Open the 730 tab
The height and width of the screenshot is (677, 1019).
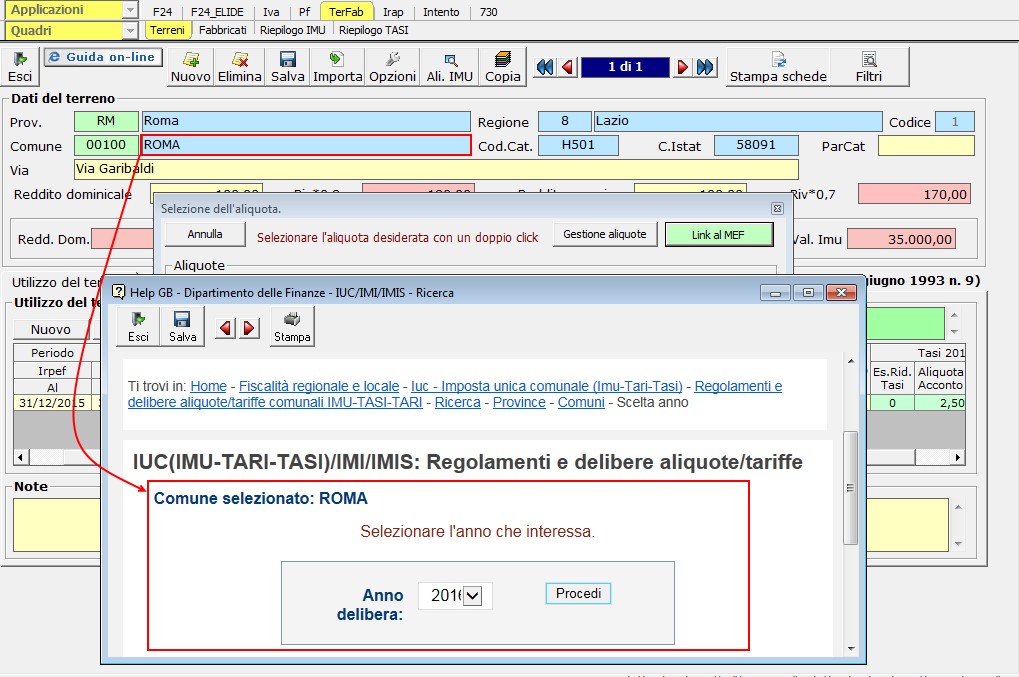click(488, 12)
